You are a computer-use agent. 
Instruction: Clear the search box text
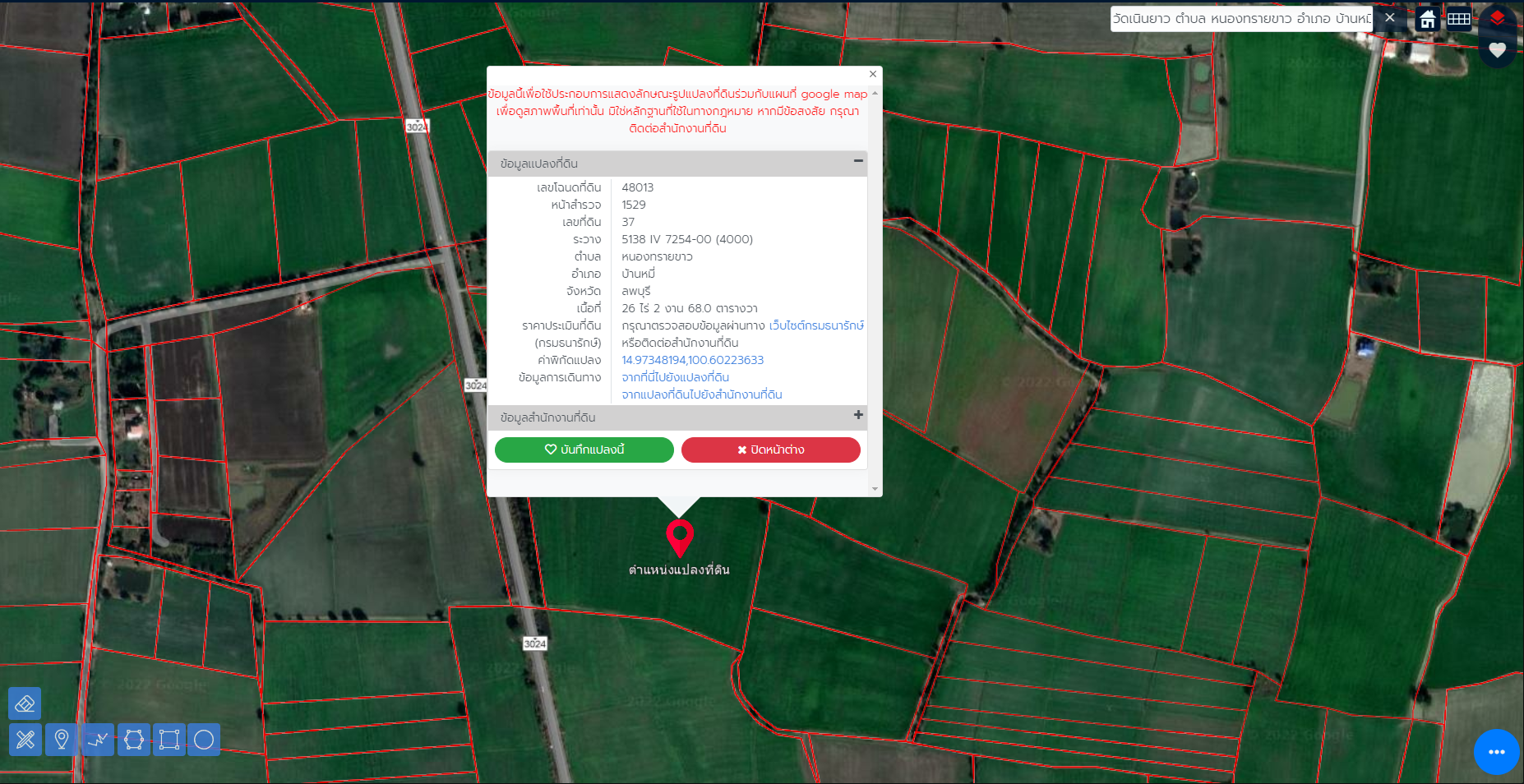pyautogui.click(x=1390, y=18)
